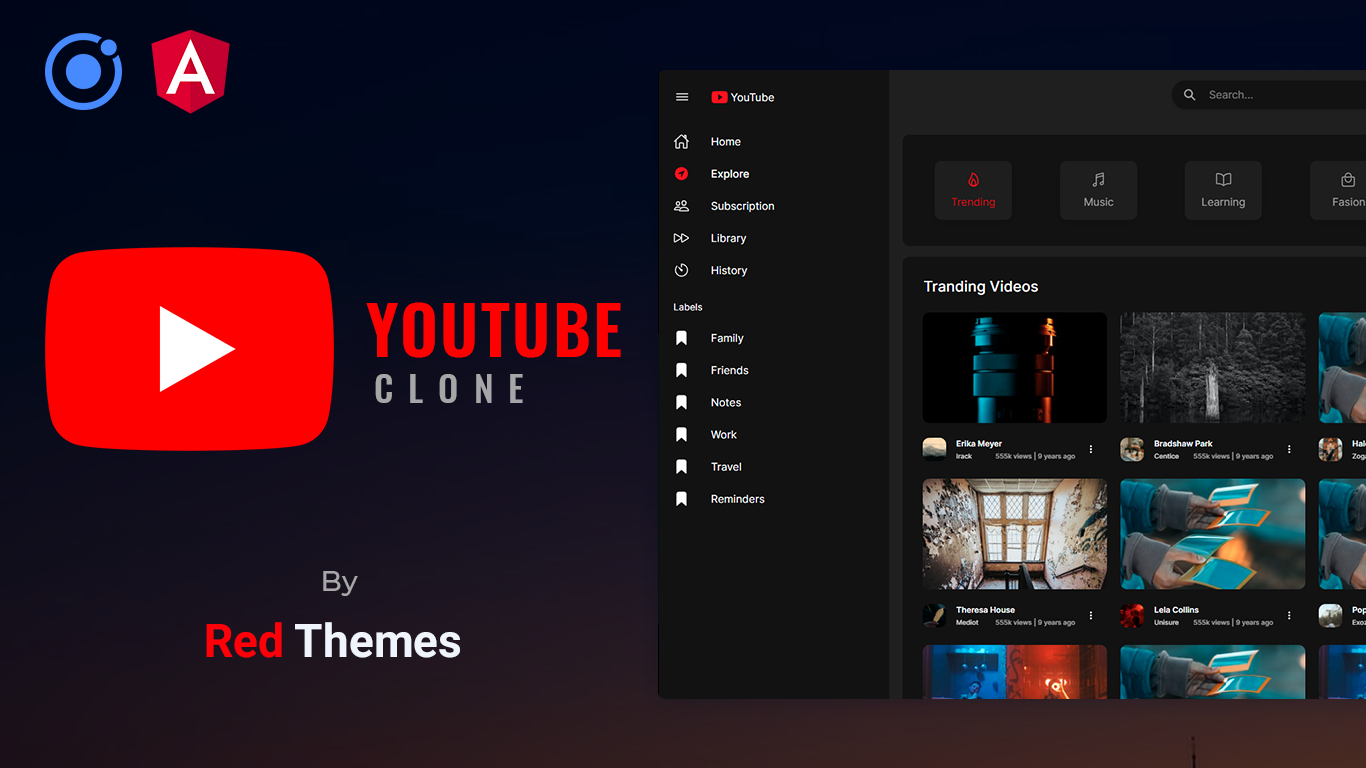This screenshot has width=1366, height=768.
Task: Click the 'YOUTUBE' red title text
Action: pyautogui.click(x=494, y=330)
